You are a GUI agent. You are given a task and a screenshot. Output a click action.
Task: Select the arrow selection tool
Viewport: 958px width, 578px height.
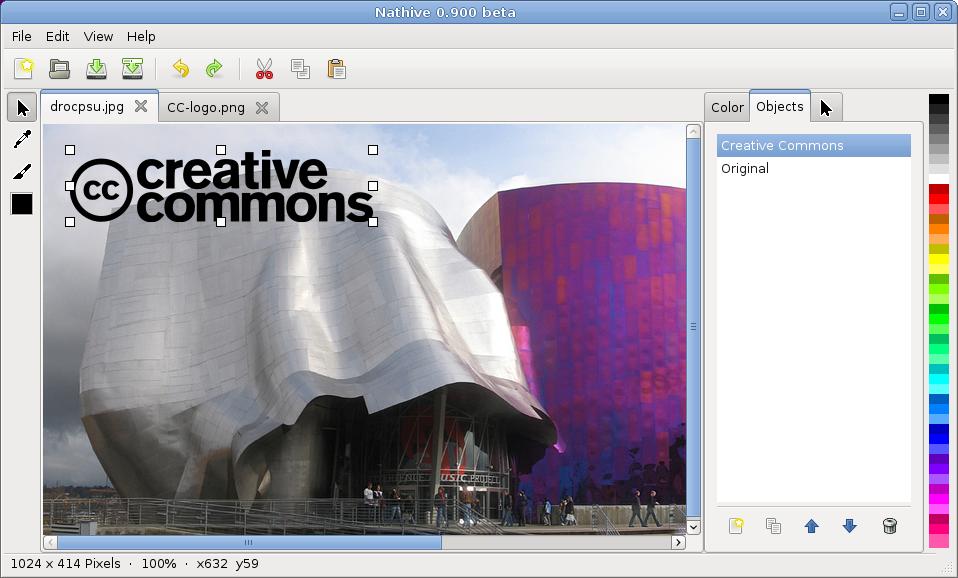click(x=22, y=108)
